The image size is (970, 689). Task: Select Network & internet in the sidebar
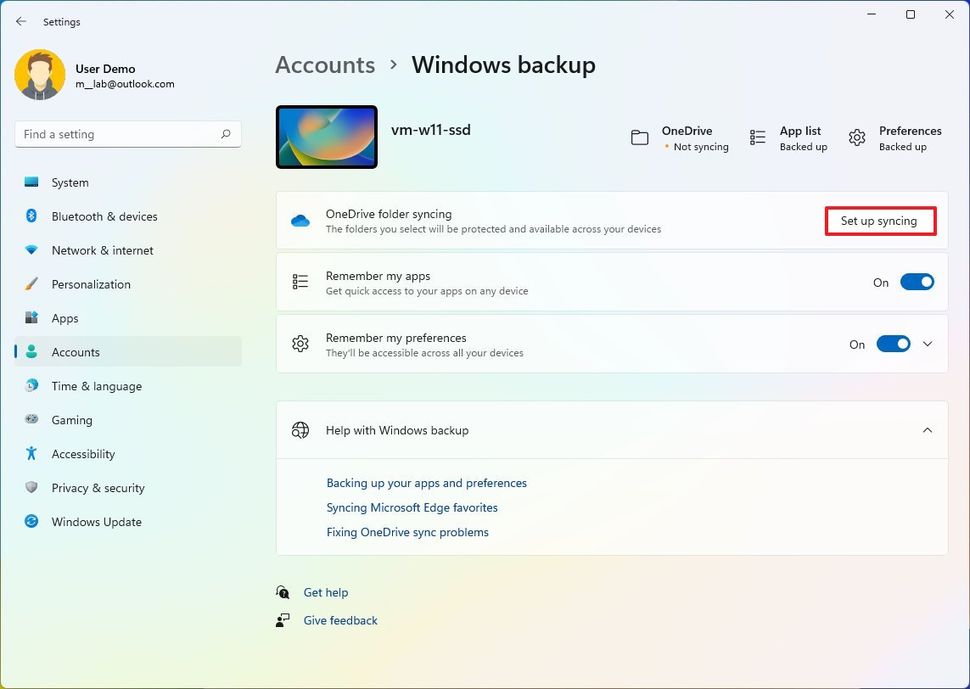(102, 250)
